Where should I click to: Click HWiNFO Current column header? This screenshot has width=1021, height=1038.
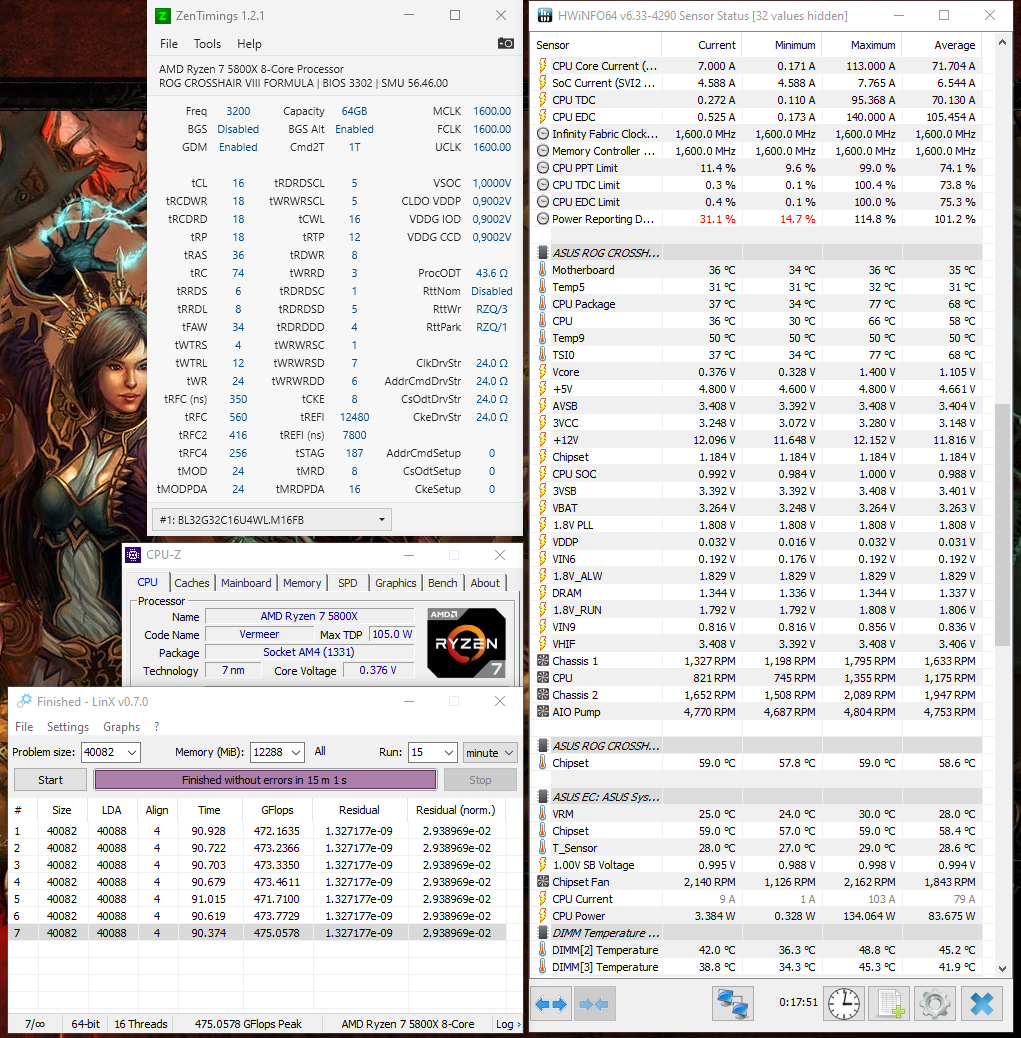point(701,45)
